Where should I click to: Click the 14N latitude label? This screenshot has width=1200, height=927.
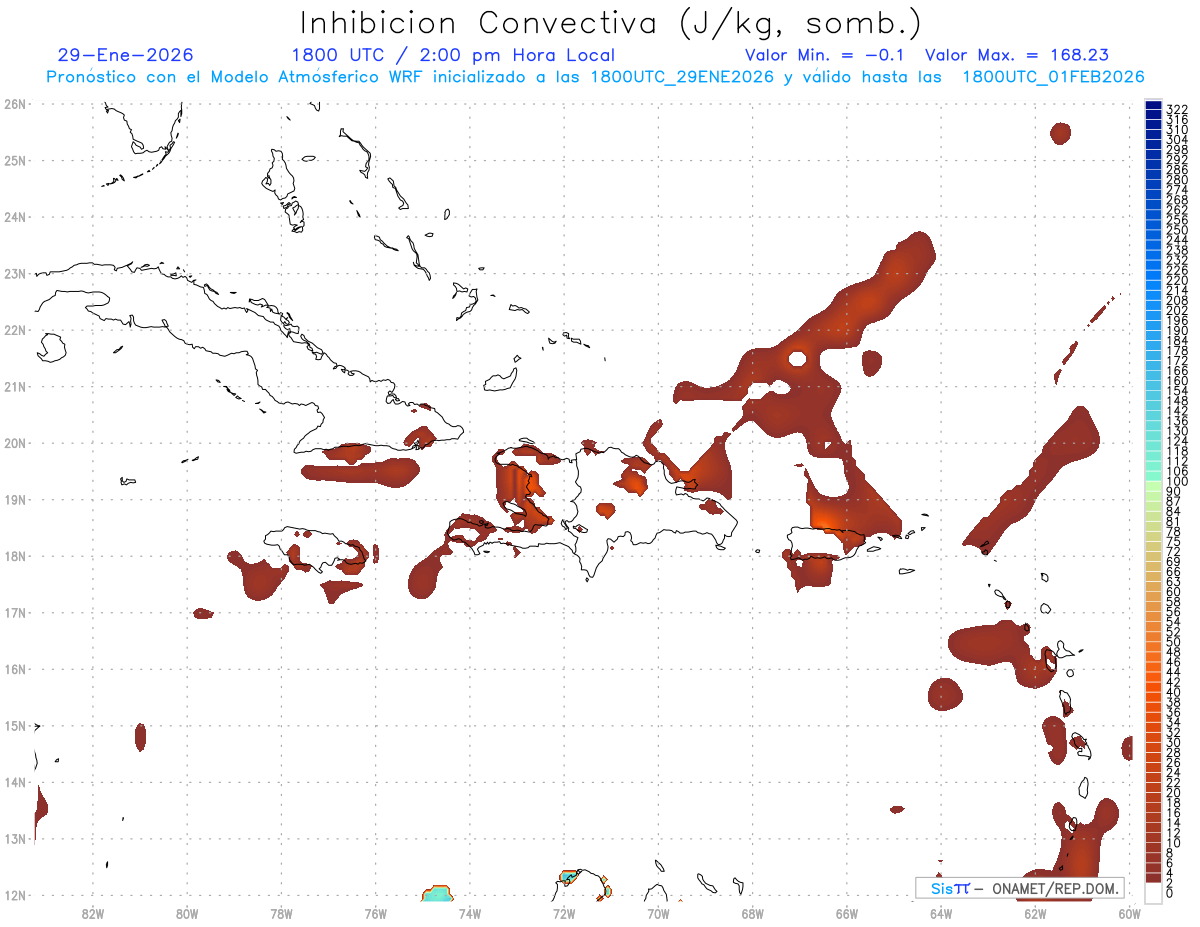[15, 782]
